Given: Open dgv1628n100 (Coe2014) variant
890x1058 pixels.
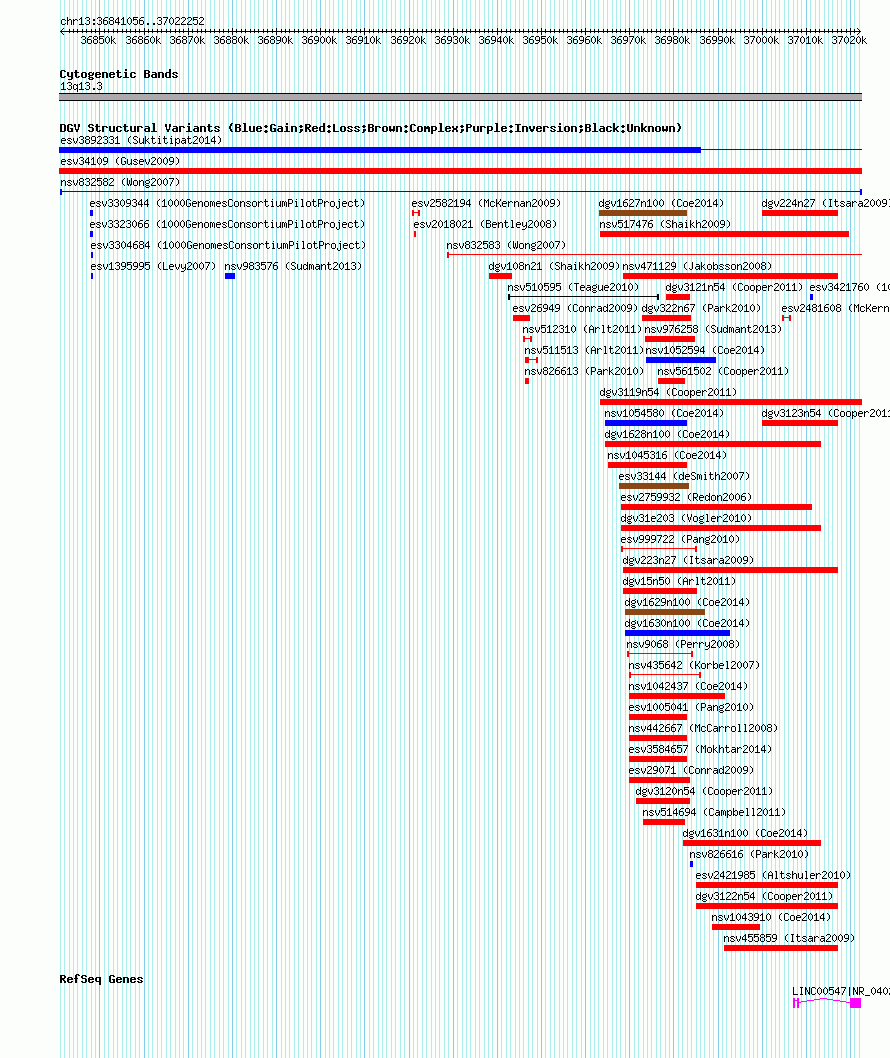Looking at the screenshot, I should (667, 434).
